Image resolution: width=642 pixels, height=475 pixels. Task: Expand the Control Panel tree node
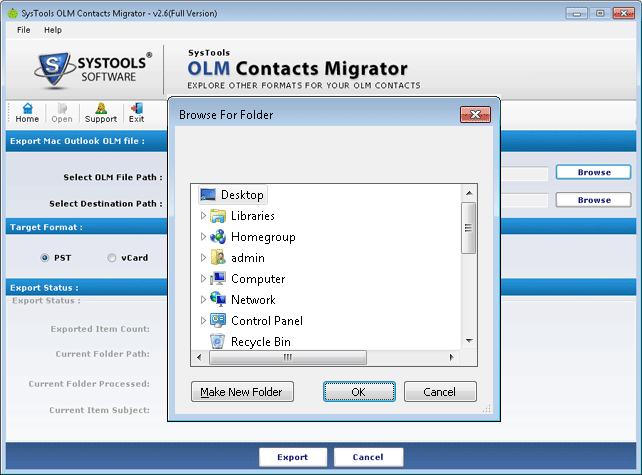point(203,321)
